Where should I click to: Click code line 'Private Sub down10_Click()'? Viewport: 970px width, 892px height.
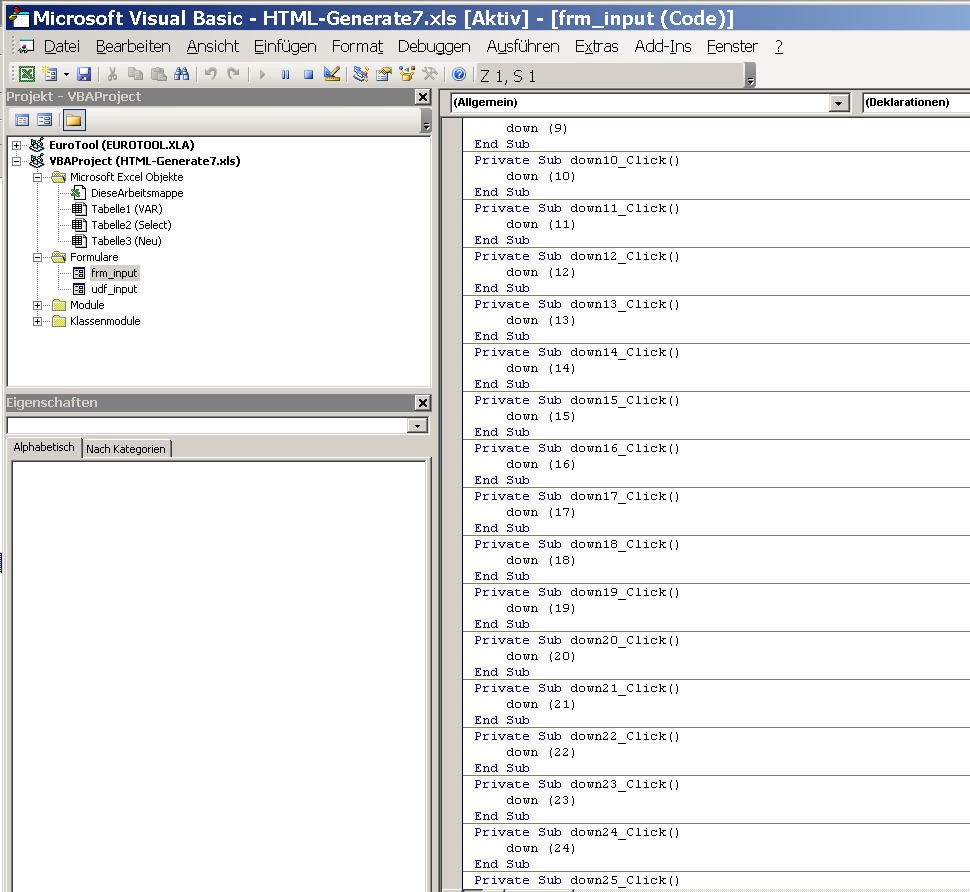point(577,160)
